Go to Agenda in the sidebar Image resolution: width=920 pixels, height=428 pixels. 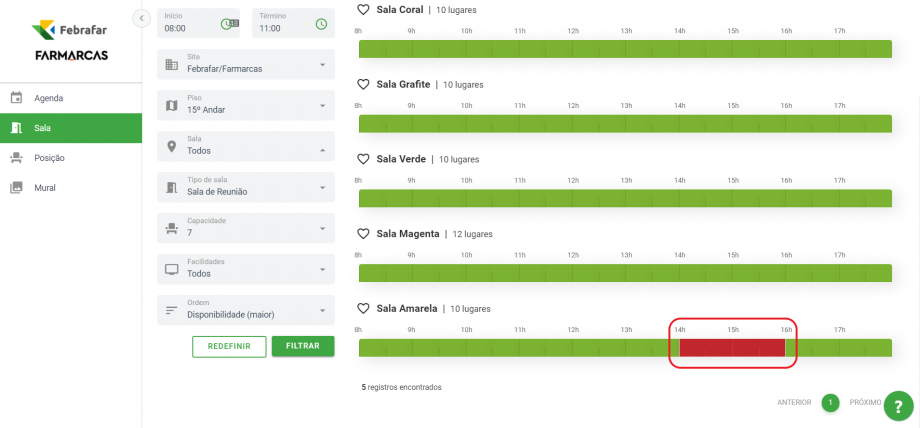click(49, 98)
